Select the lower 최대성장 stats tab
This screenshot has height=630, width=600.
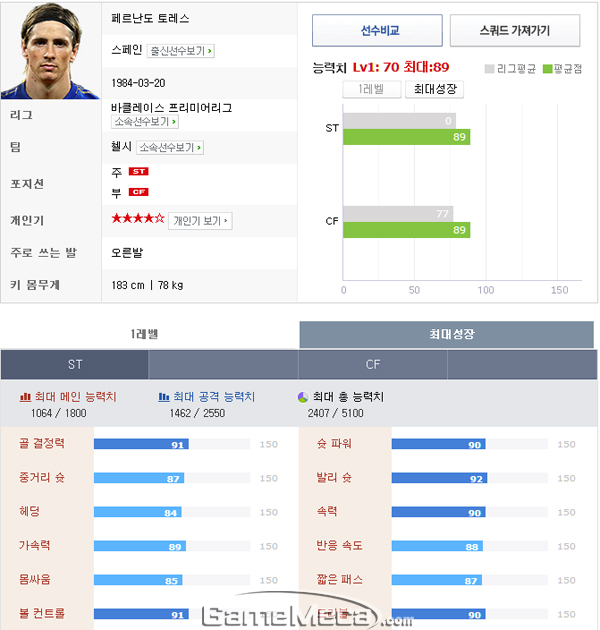point(446,334)
